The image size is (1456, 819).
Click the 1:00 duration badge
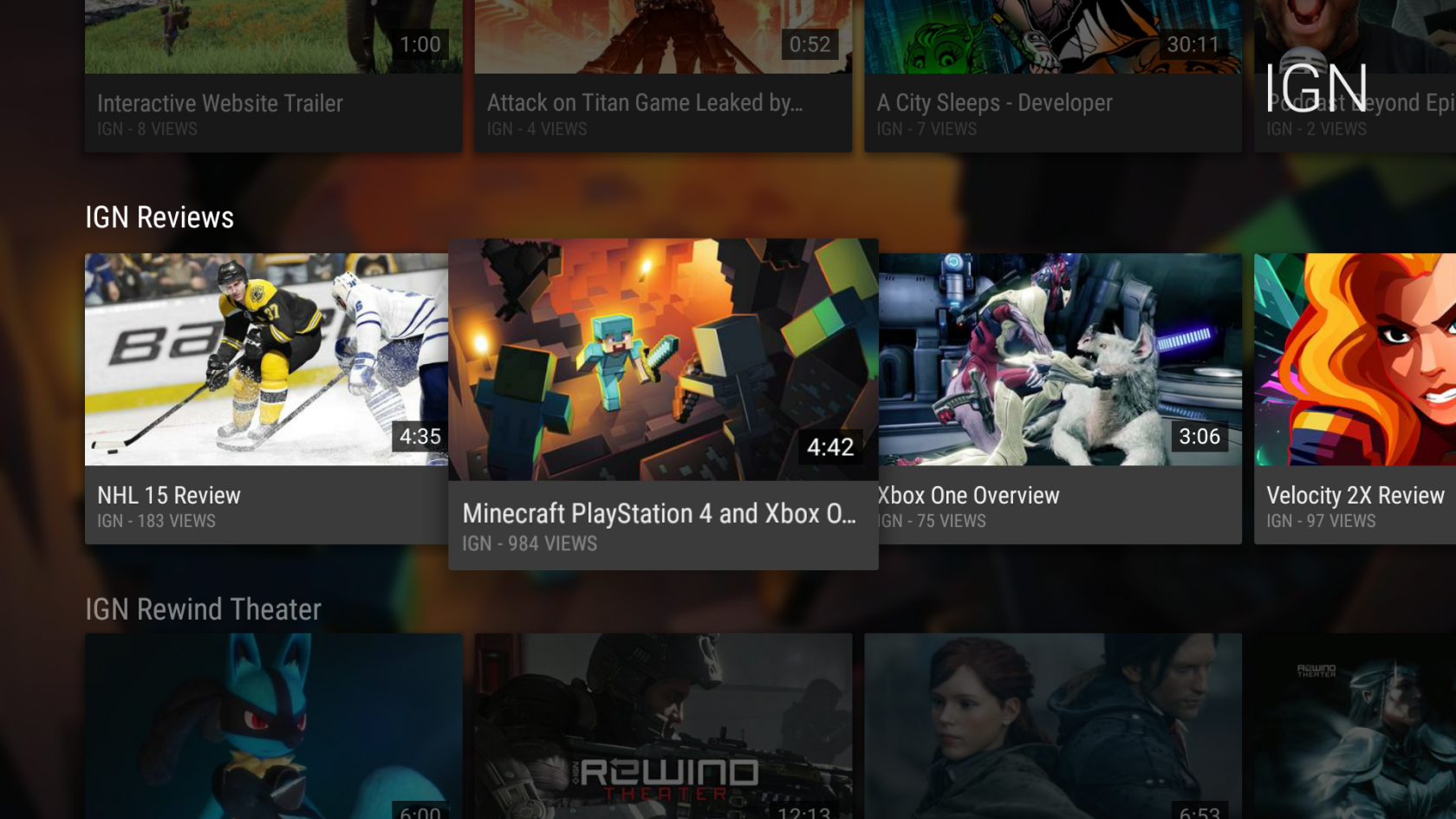click(x=420, y=44)
